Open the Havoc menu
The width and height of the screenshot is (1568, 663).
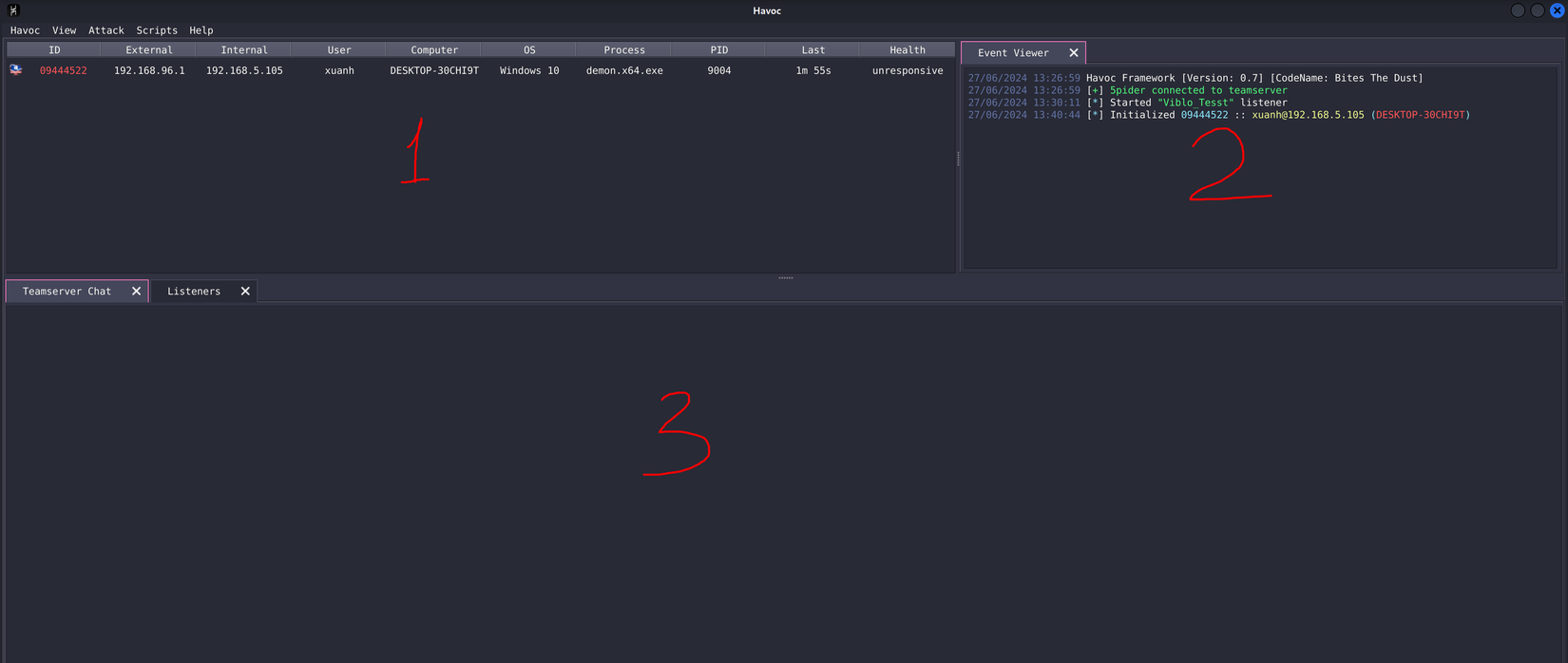(25, 30)
